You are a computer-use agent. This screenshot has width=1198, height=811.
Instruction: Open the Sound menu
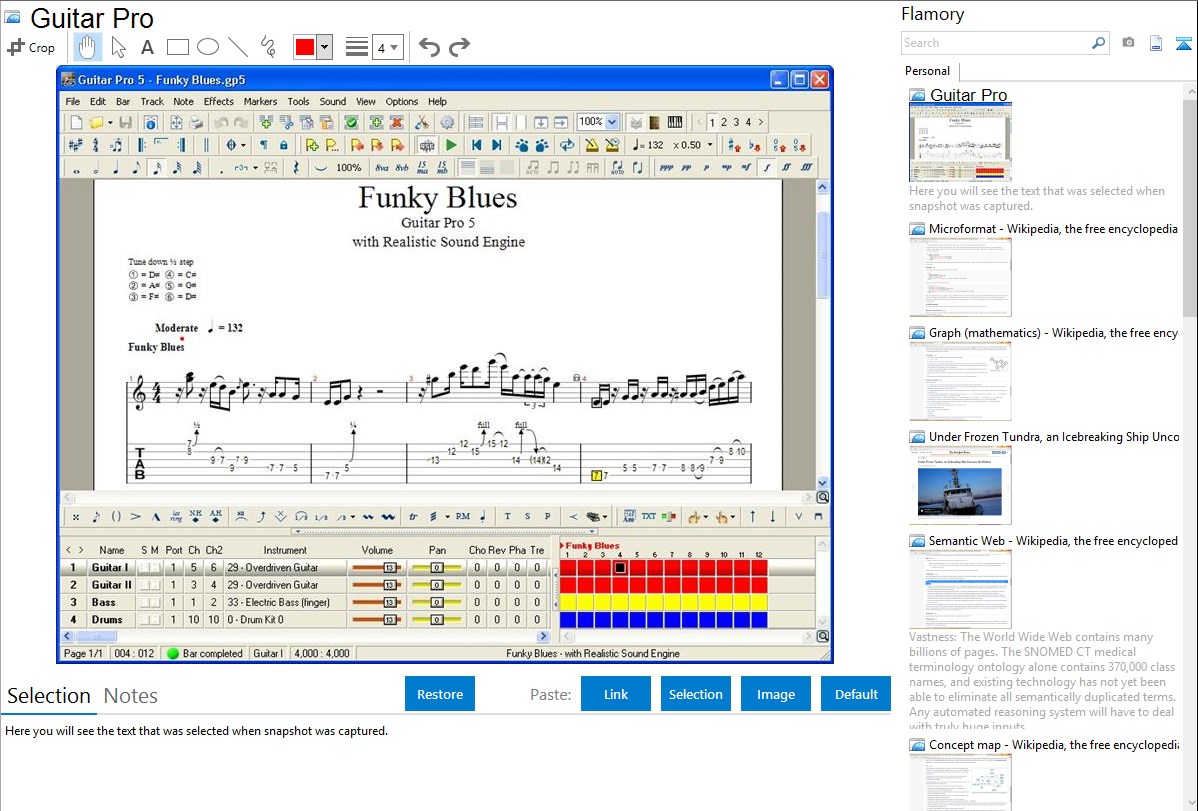(x=332, y=101)
